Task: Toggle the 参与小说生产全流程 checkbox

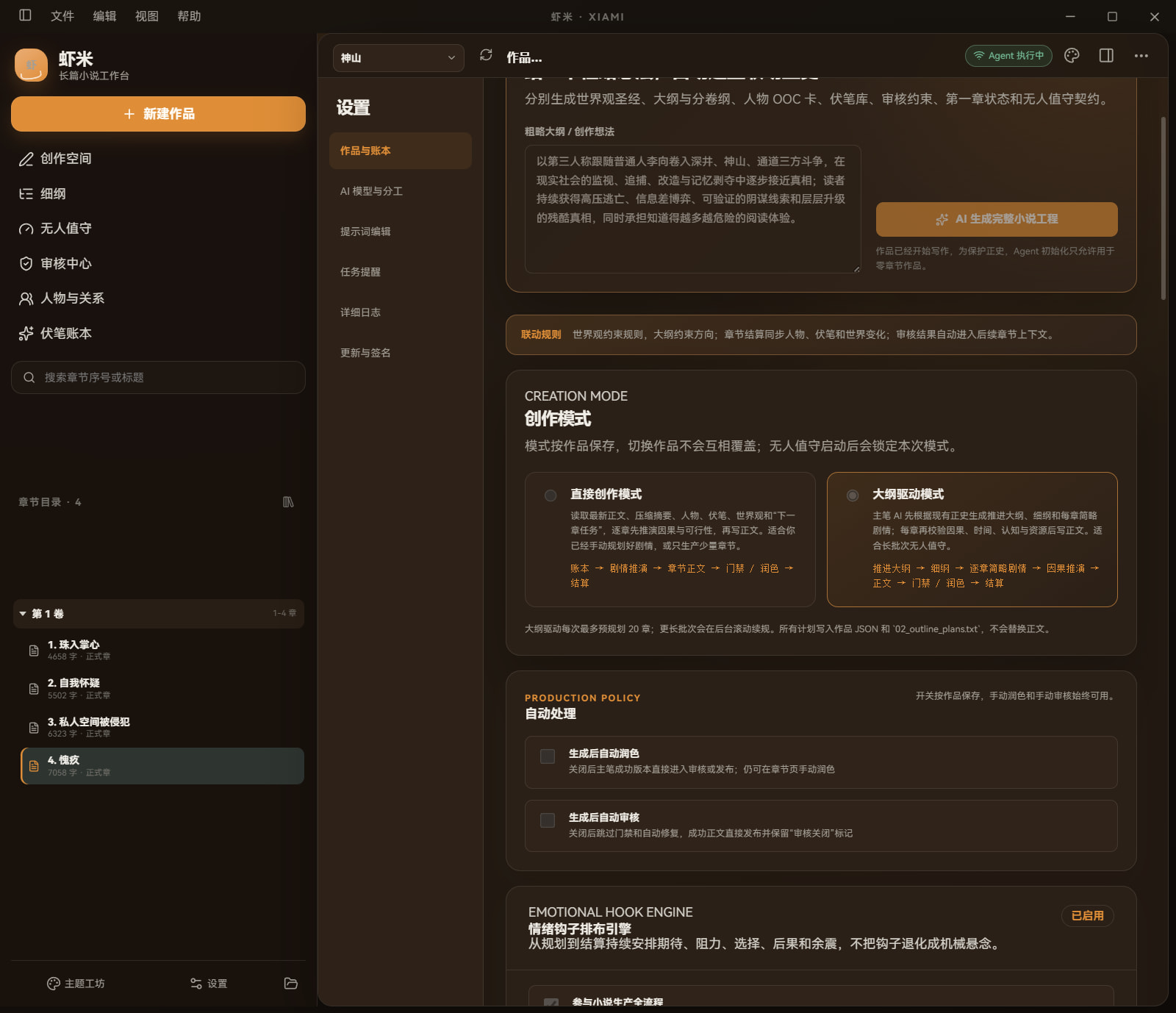Action: (551, 1003)
